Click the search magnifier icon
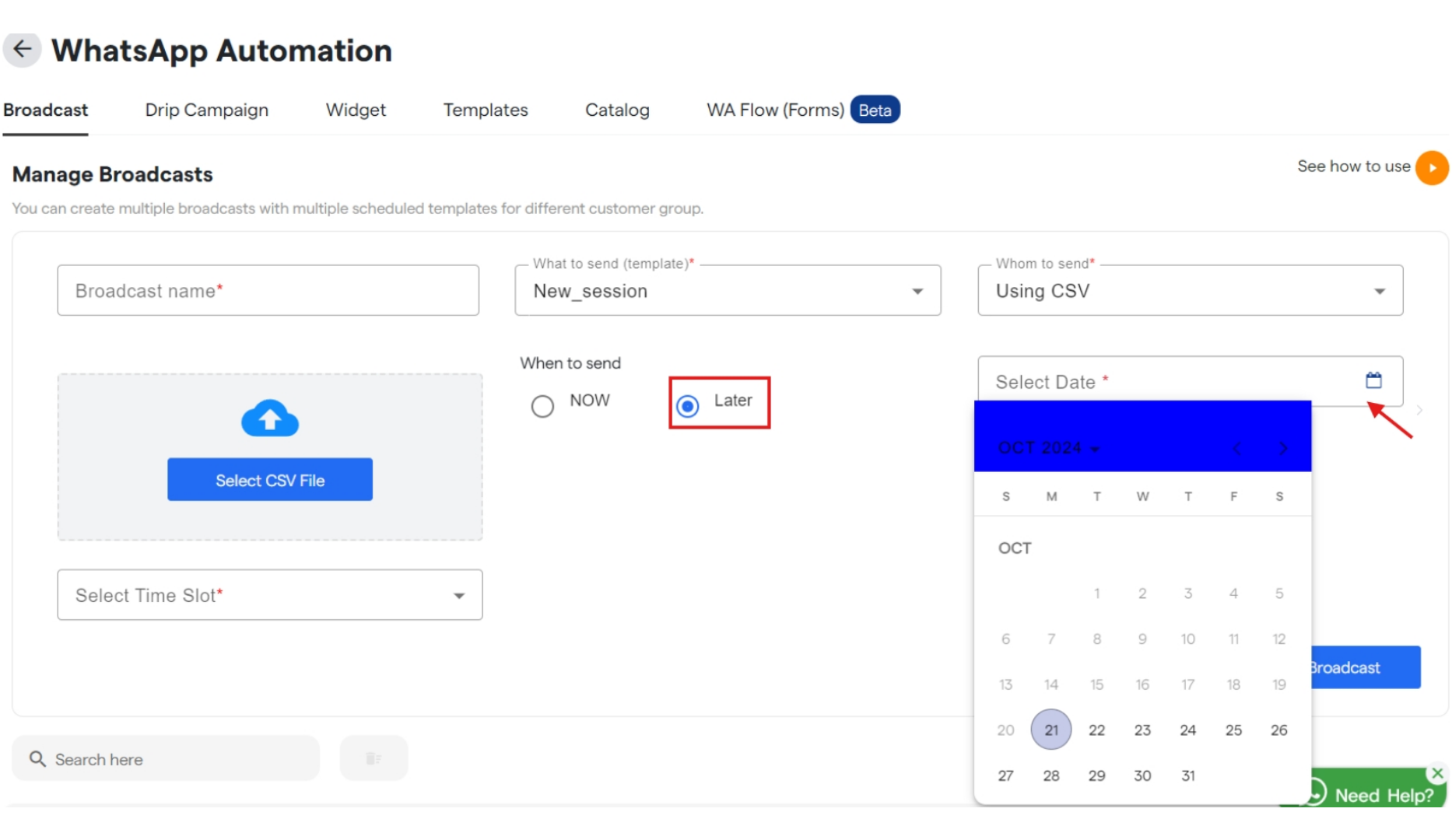 tap(37, 758)
